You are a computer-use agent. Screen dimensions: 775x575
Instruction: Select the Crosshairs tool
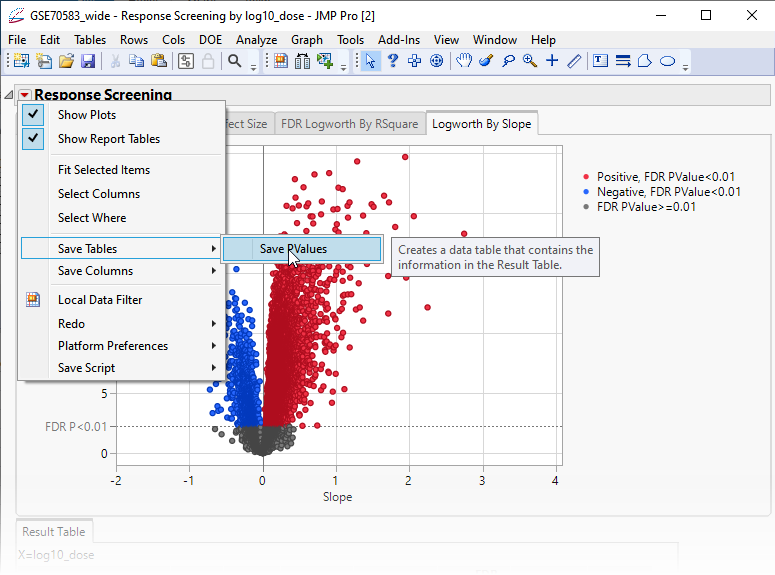(552, 61)
